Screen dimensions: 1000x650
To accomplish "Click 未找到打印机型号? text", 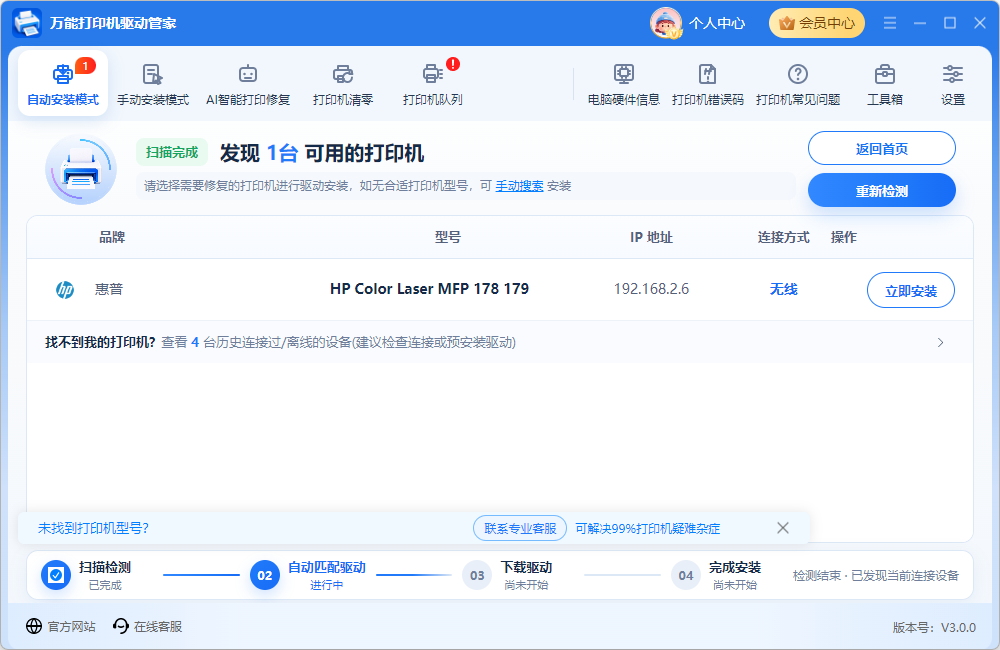I will pos(93,528).
